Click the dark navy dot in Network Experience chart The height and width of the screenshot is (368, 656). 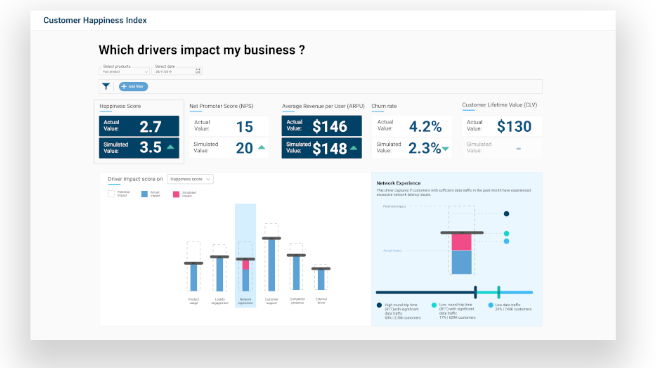coord(506,214)
